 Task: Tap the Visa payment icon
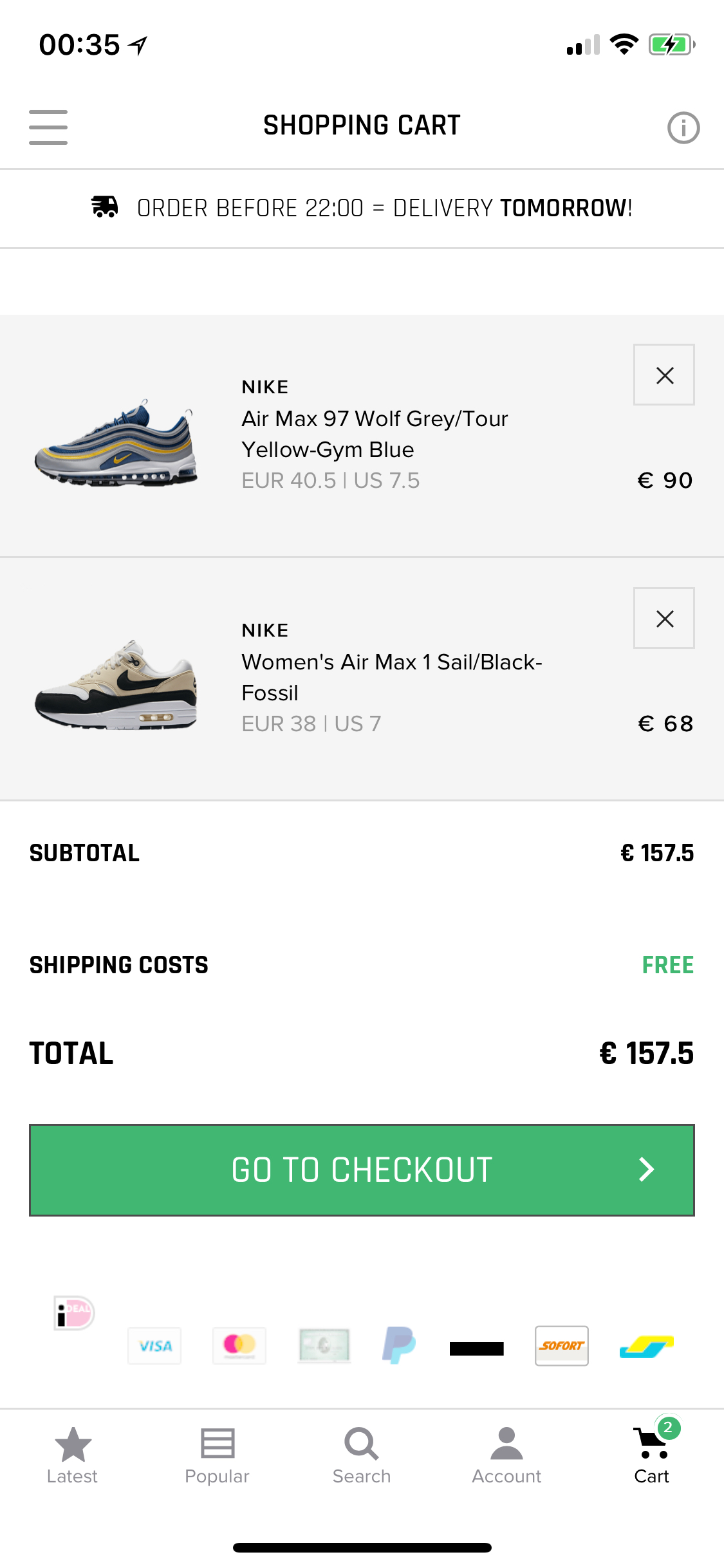(154, 1346)
